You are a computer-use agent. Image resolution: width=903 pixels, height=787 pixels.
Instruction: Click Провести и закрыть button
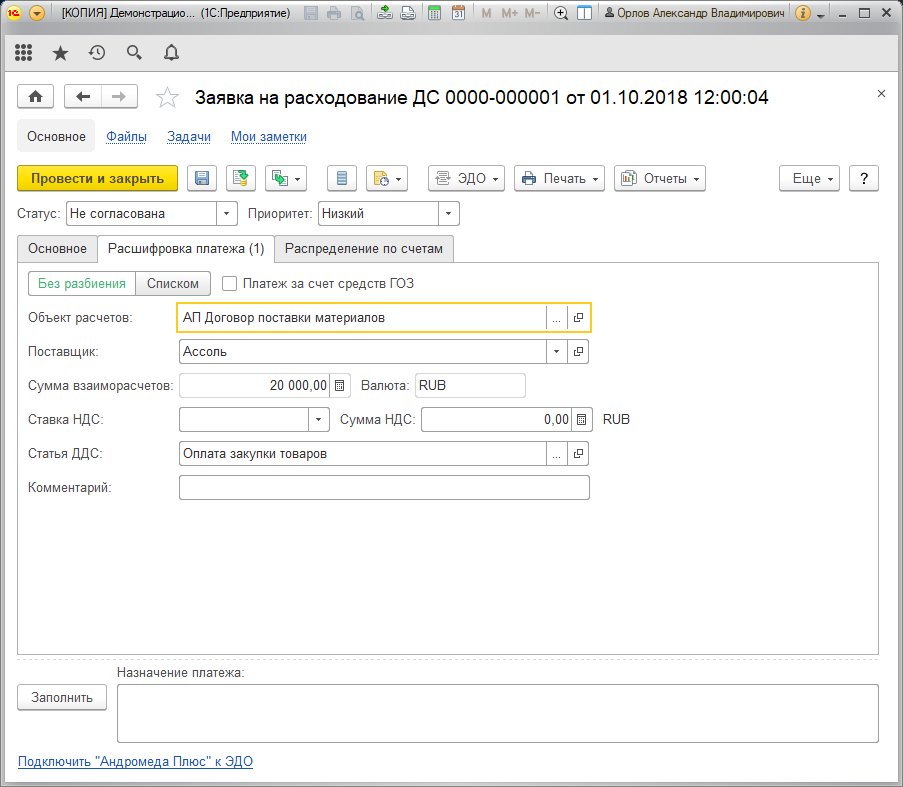[x=97, y=178]
